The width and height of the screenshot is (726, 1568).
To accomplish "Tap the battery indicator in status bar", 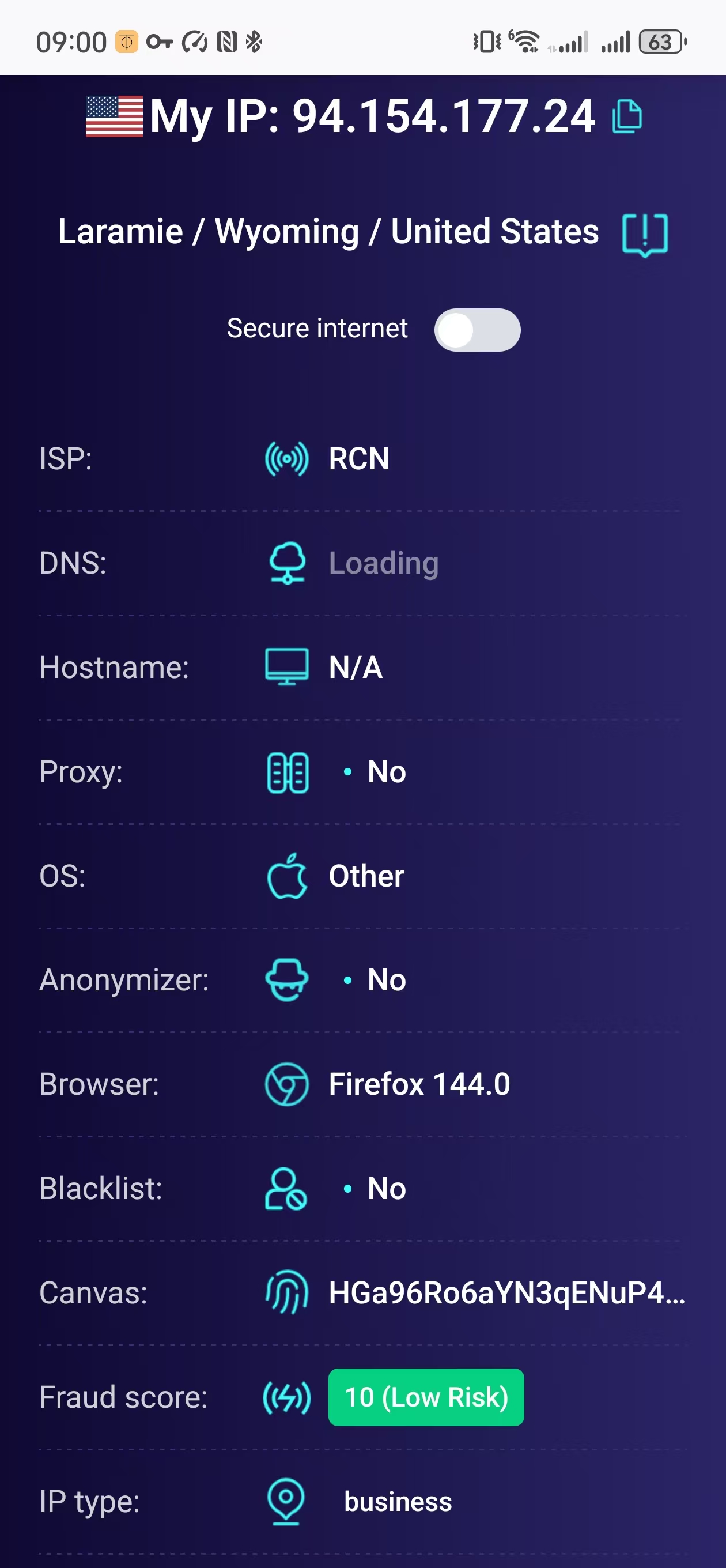I will coord(661,42).
